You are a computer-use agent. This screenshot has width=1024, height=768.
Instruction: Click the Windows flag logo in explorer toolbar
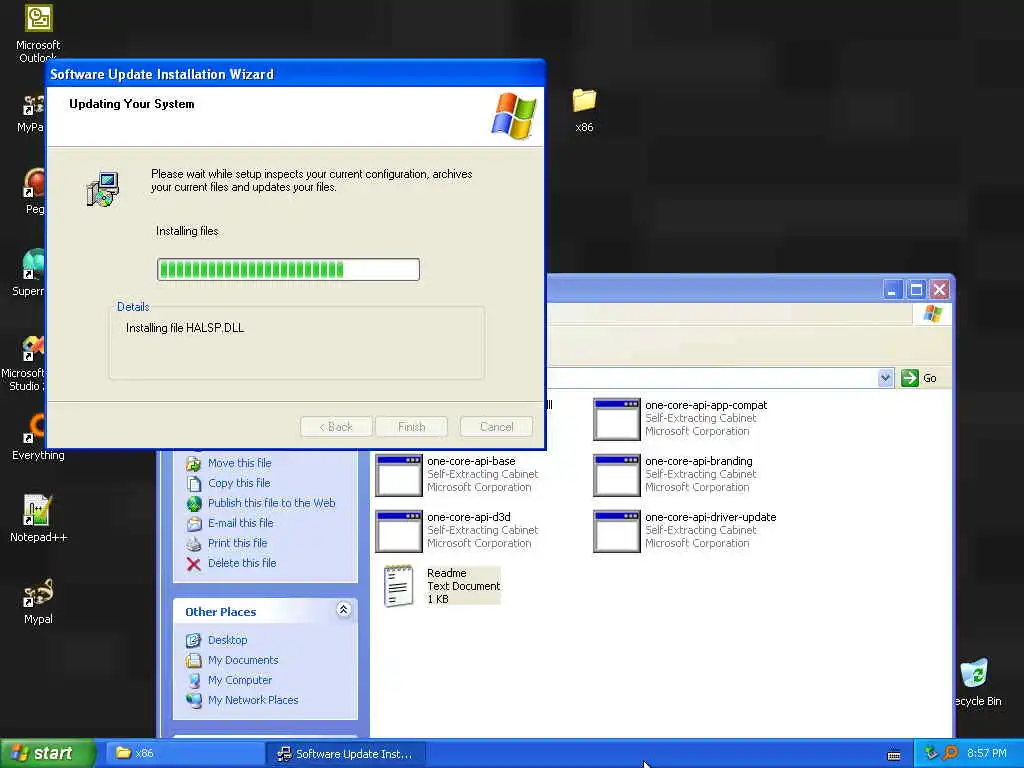(x=932, y=314)
